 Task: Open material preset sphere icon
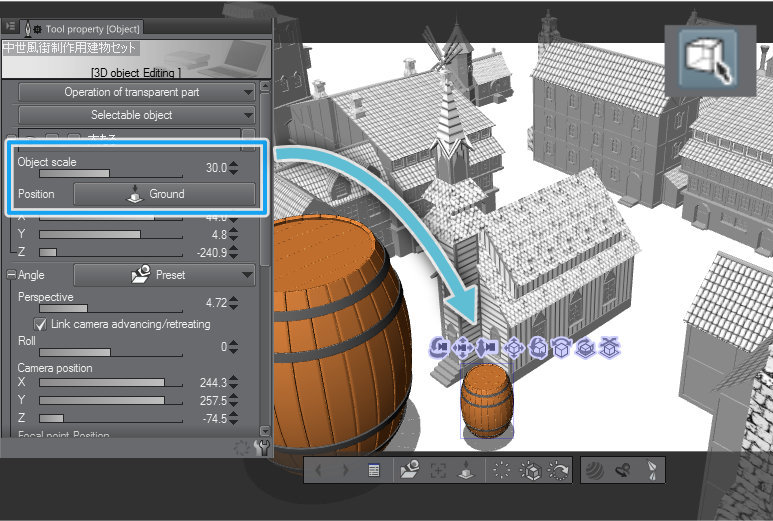coord(596,470)
